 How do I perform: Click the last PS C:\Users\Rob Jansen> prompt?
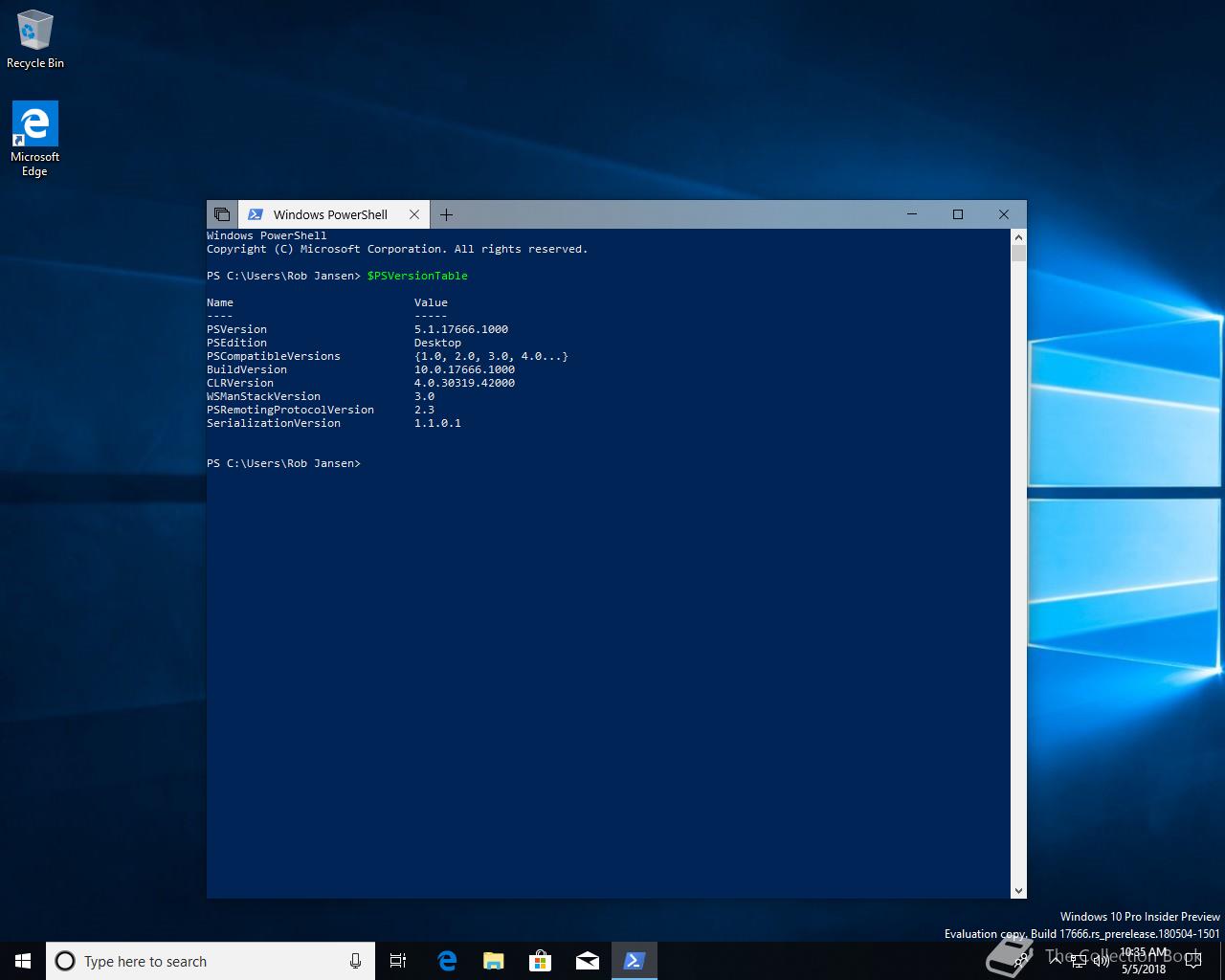pyautogui.click(x=283, y=463)
